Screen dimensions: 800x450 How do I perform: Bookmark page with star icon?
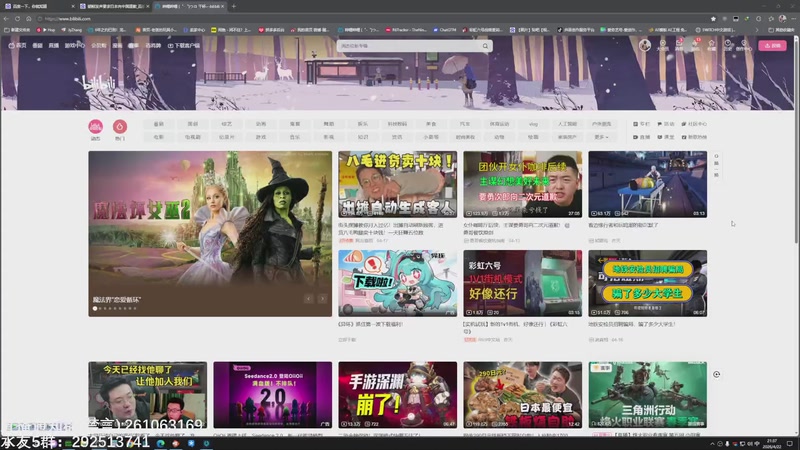point(713,19)
